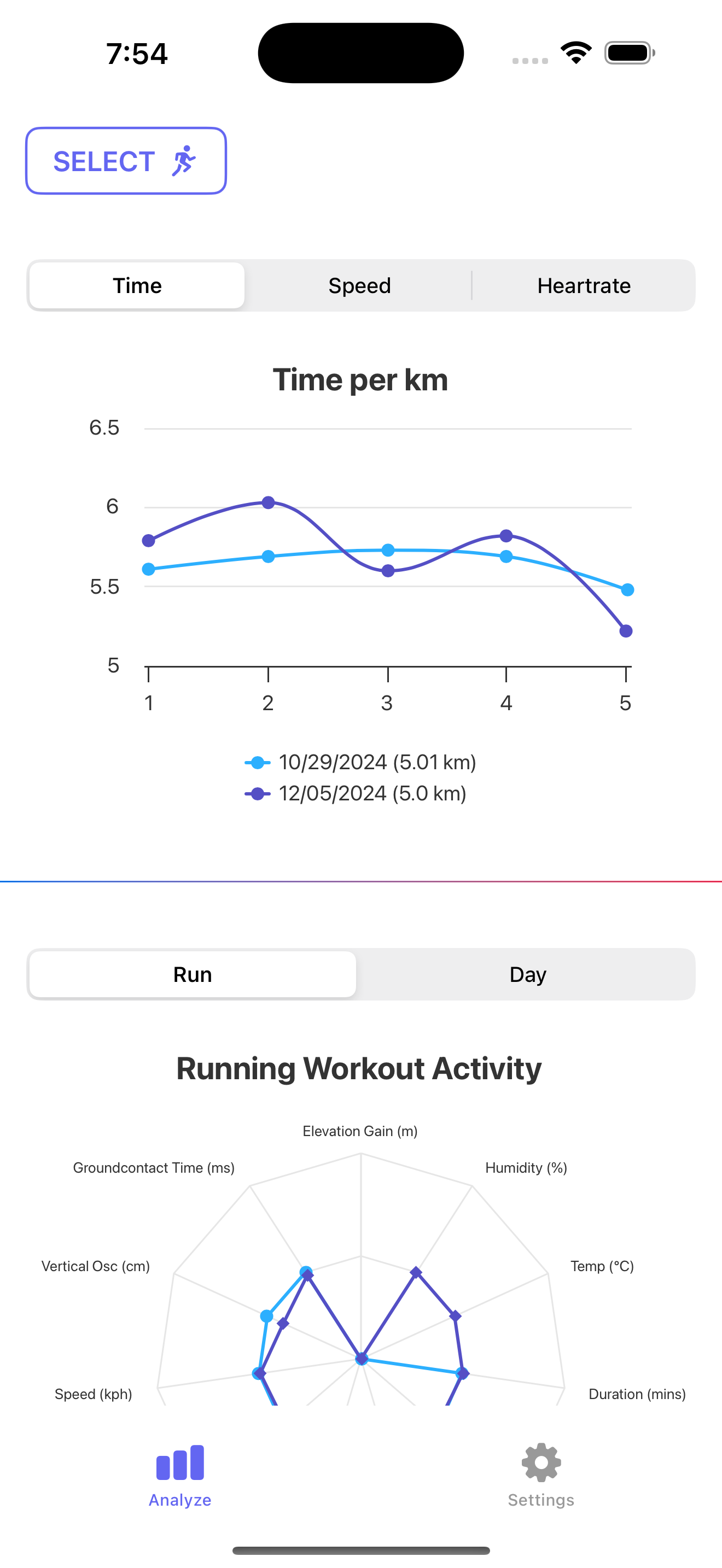
Task: Tap the SELECT workouts button
Action: [x=126, y=161]
